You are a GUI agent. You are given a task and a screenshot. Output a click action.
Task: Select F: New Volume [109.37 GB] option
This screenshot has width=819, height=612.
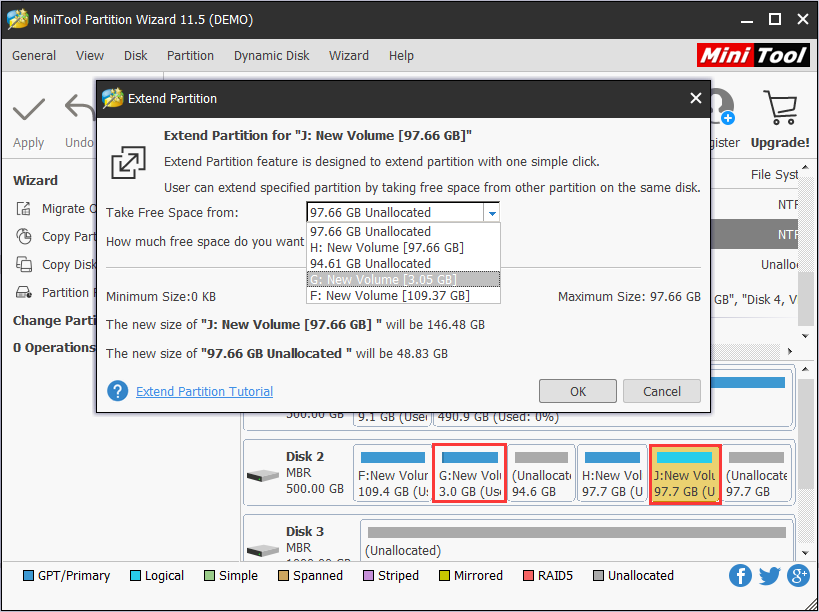tap(403, 296)
